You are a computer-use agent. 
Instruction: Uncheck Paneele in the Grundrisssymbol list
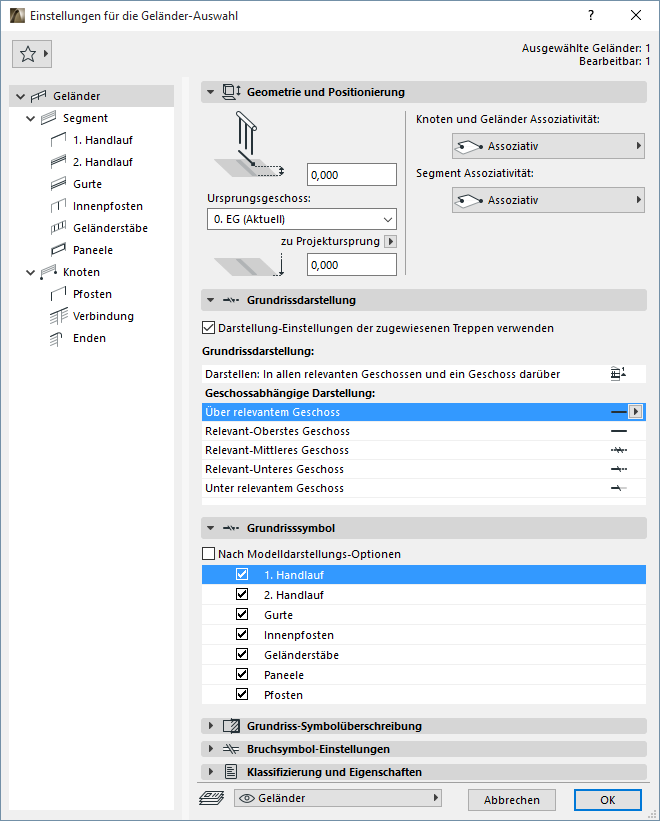[241, 674]
